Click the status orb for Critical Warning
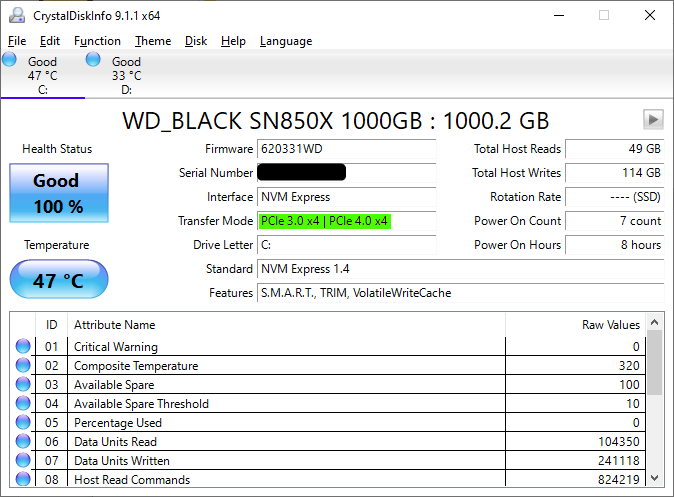The image size is (674, 497). (23, 346)
